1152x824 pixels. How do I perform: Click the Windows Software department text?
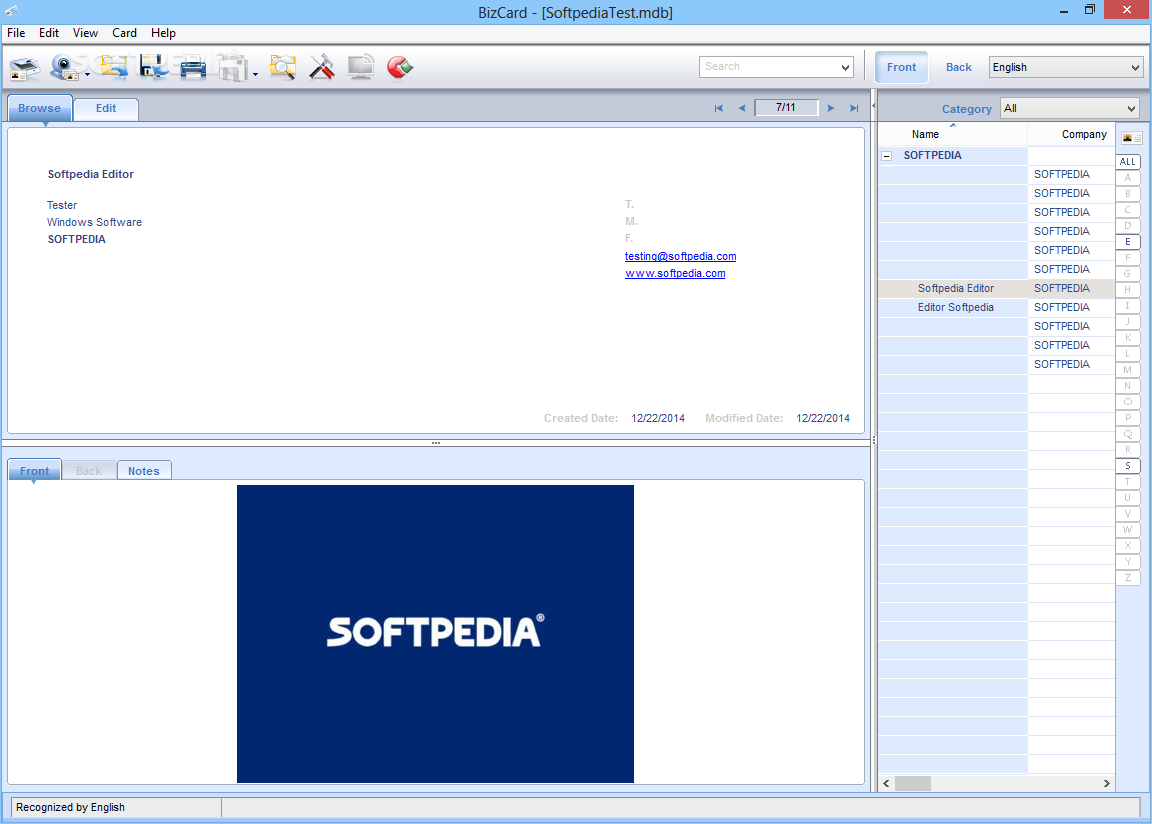[94, 222]
